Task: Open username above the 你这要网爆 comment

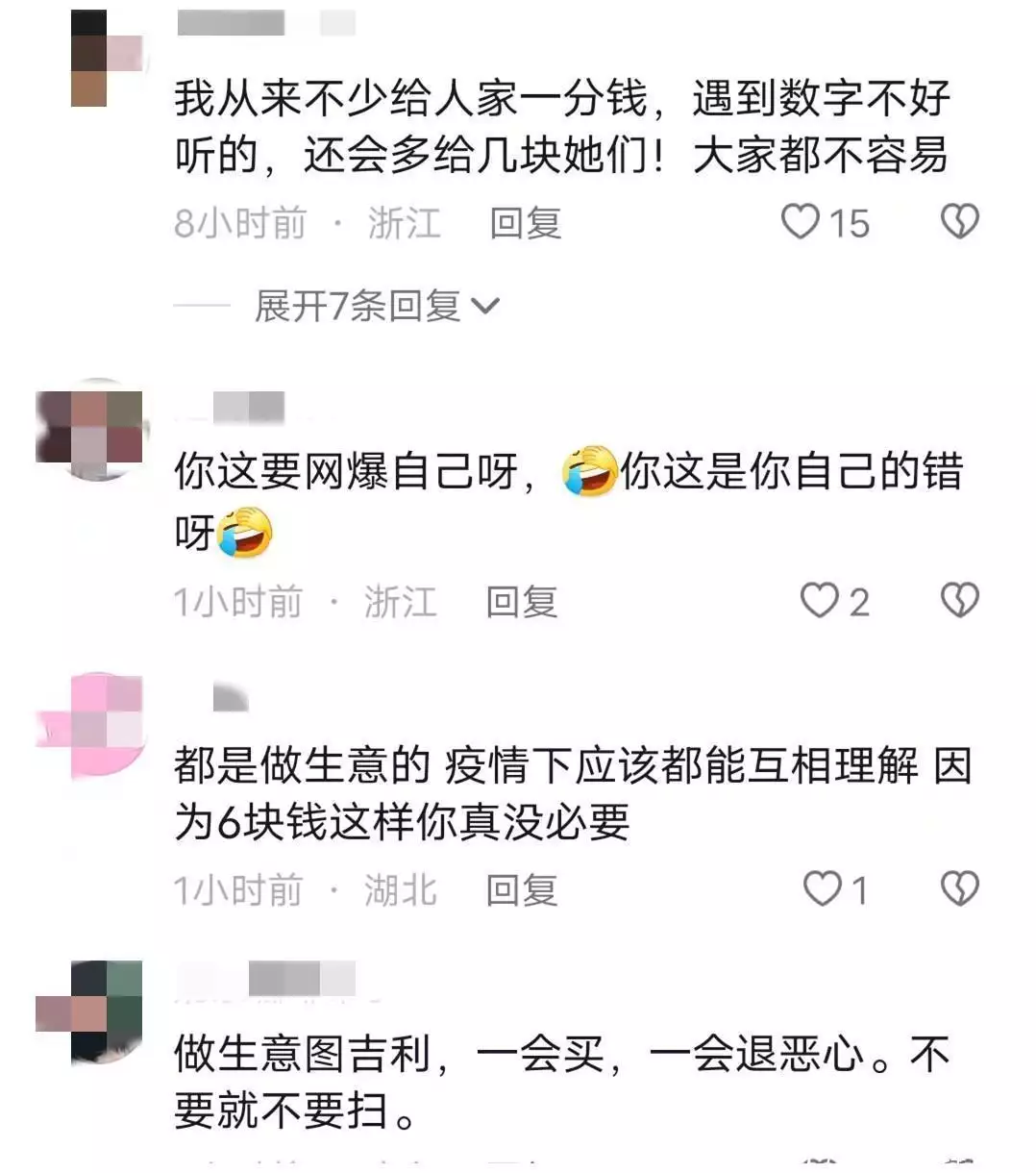Action: point(231,408)
